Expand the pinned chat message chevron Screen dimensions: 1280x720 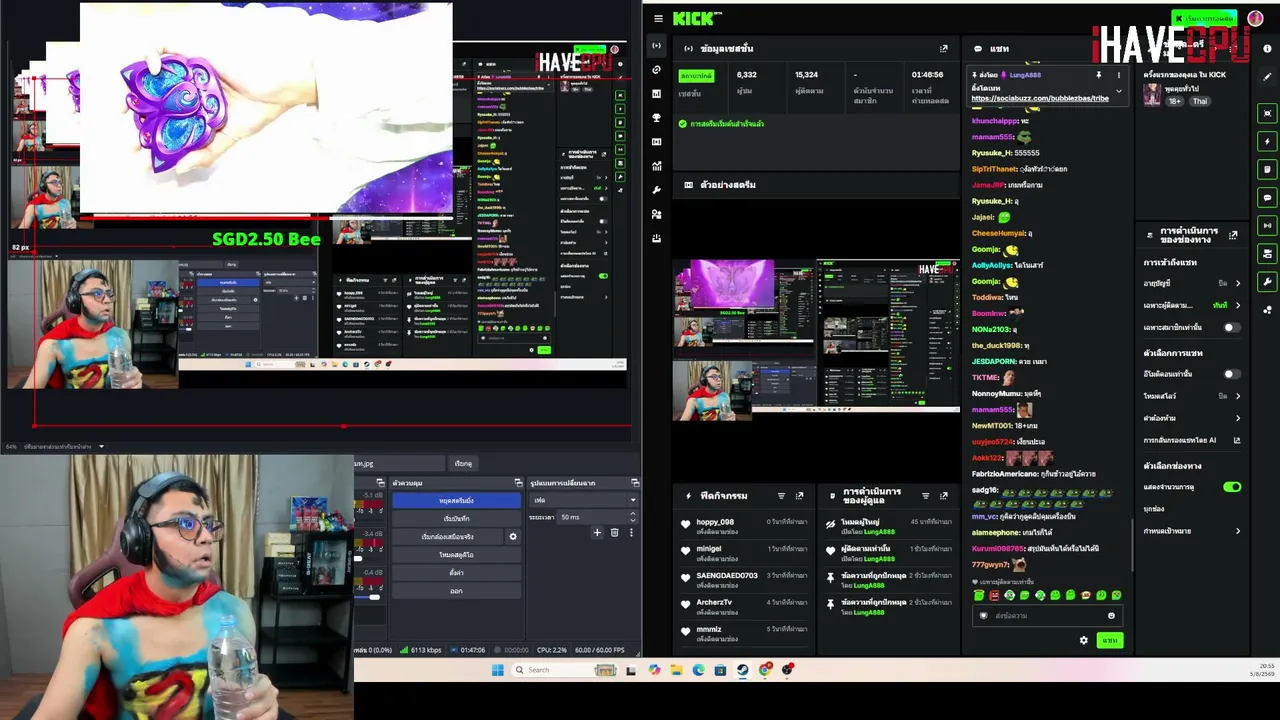click(1119, 92)
